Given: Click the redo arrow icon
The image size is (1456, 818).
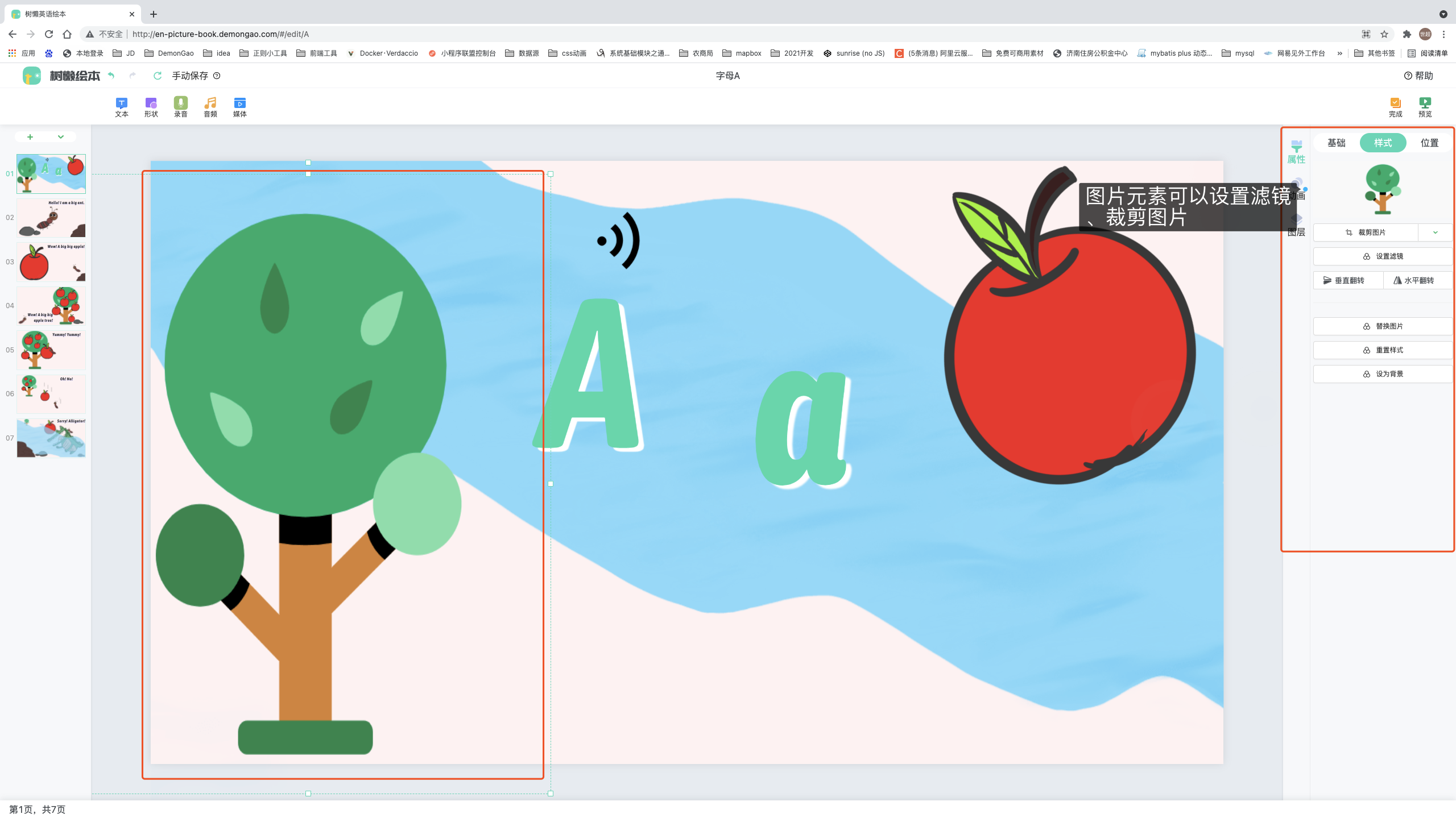Looking at the screenshot, I should [133, 76].
